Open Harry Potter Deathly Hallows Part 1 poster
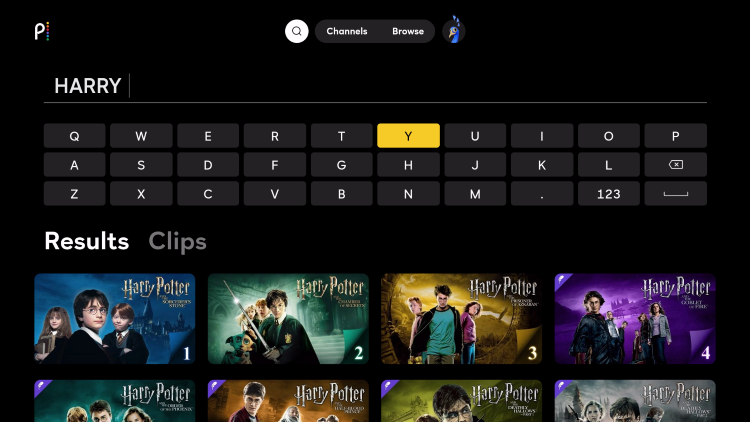Screen dimensions: 750x422 462,401
